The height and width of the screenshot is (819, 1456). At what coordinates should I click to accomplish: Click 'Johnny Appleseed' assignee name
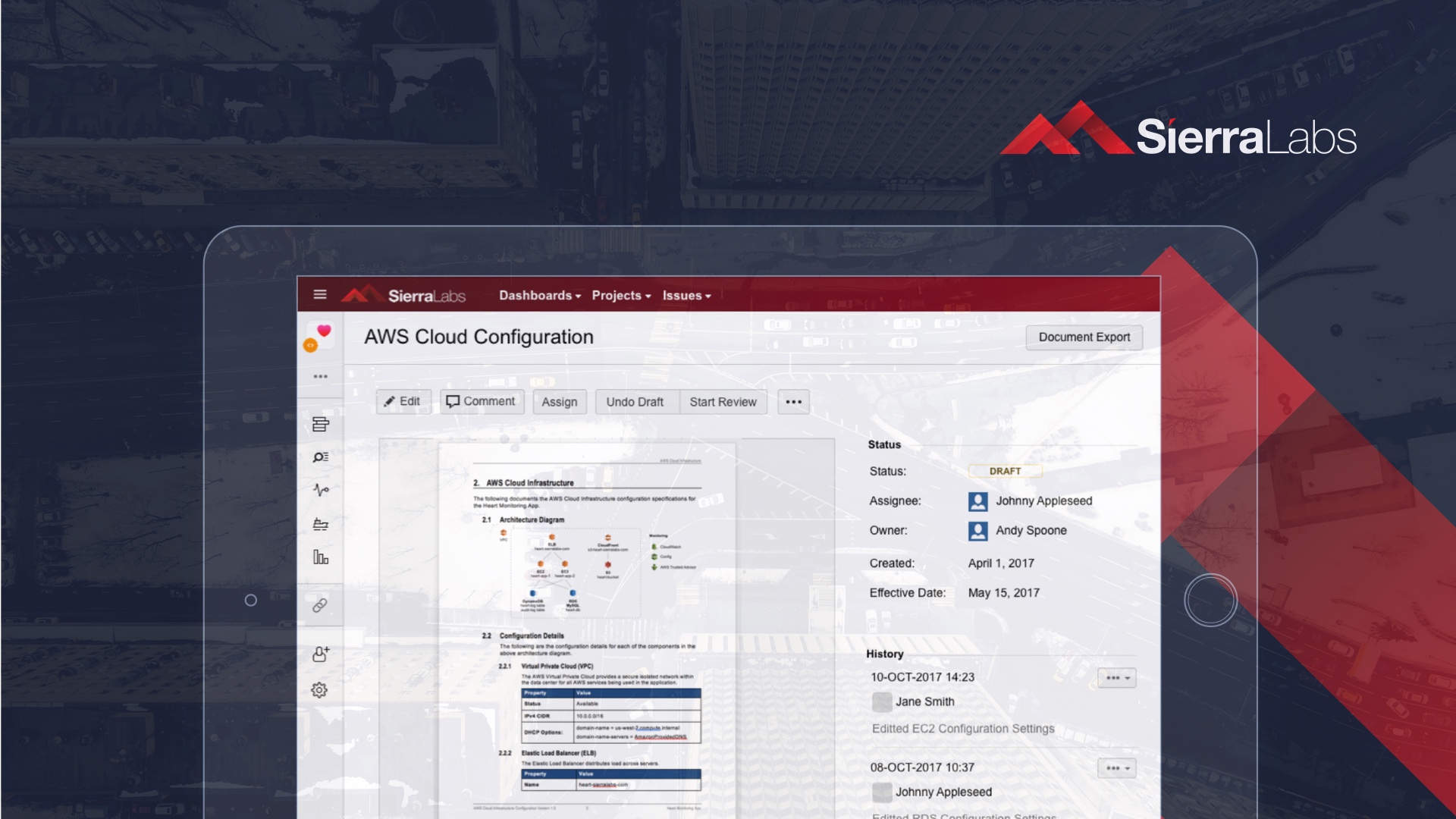[1044, 501]
